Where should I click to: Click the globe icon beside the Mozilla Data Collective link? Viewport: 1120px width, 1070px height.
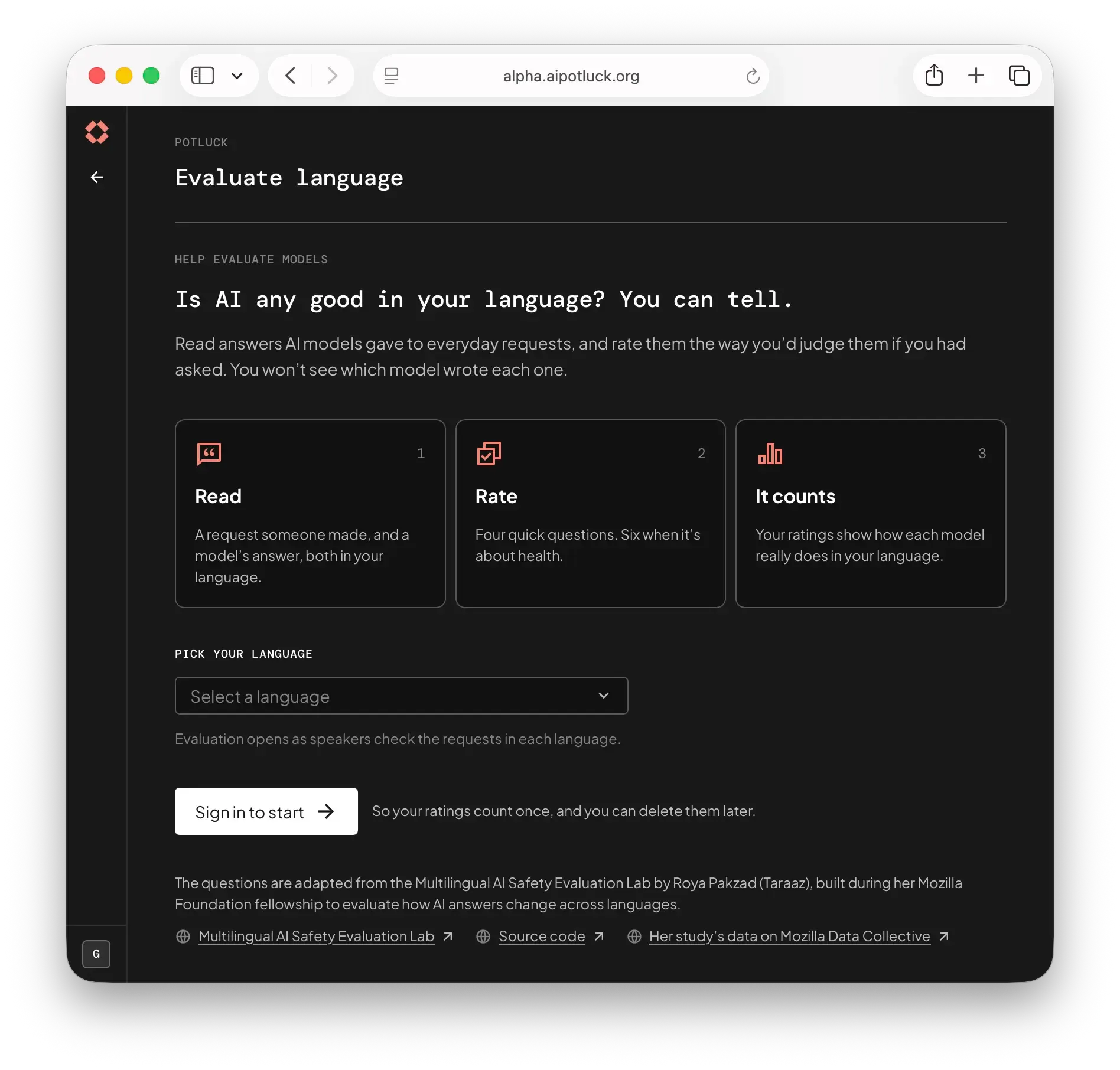[634, 937]
